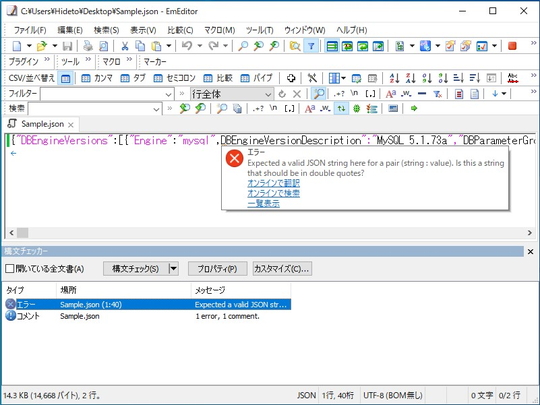Image resolution: width=540 pixels, height=405 pixels.
Task: Click the plus cross icon in CSV toolbar
Action: point(291,78)
